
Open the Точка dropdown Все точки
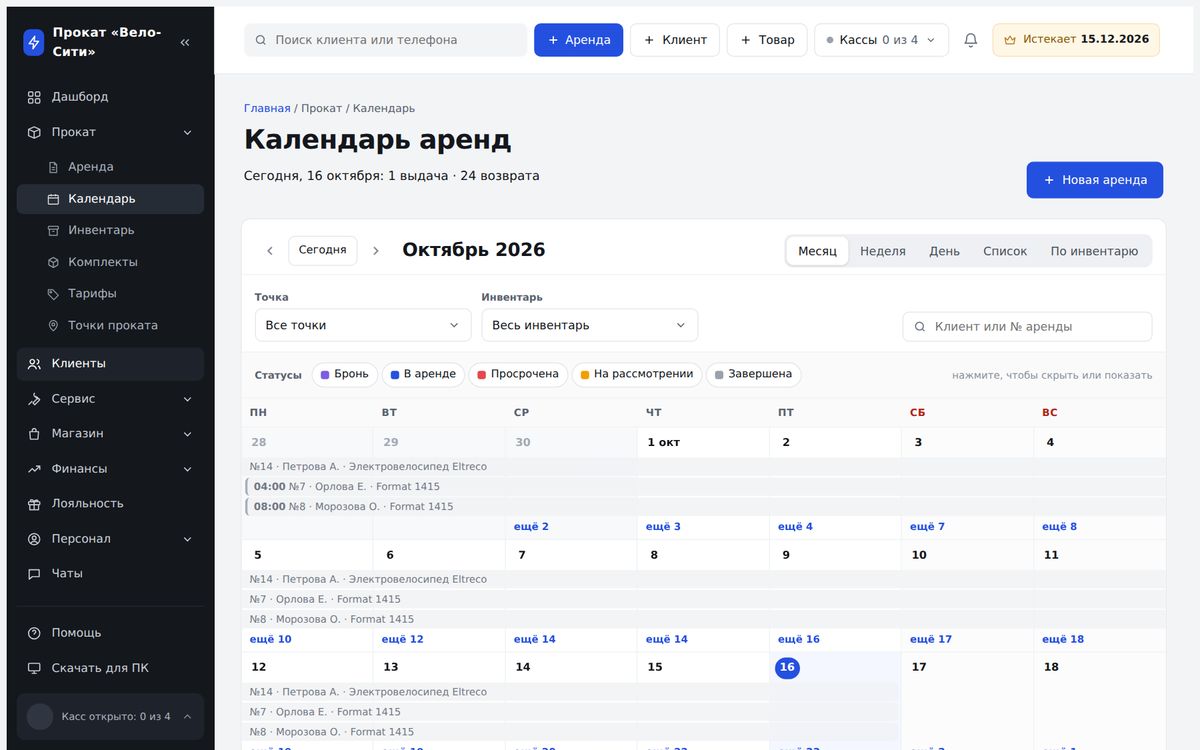click(363, 325)
